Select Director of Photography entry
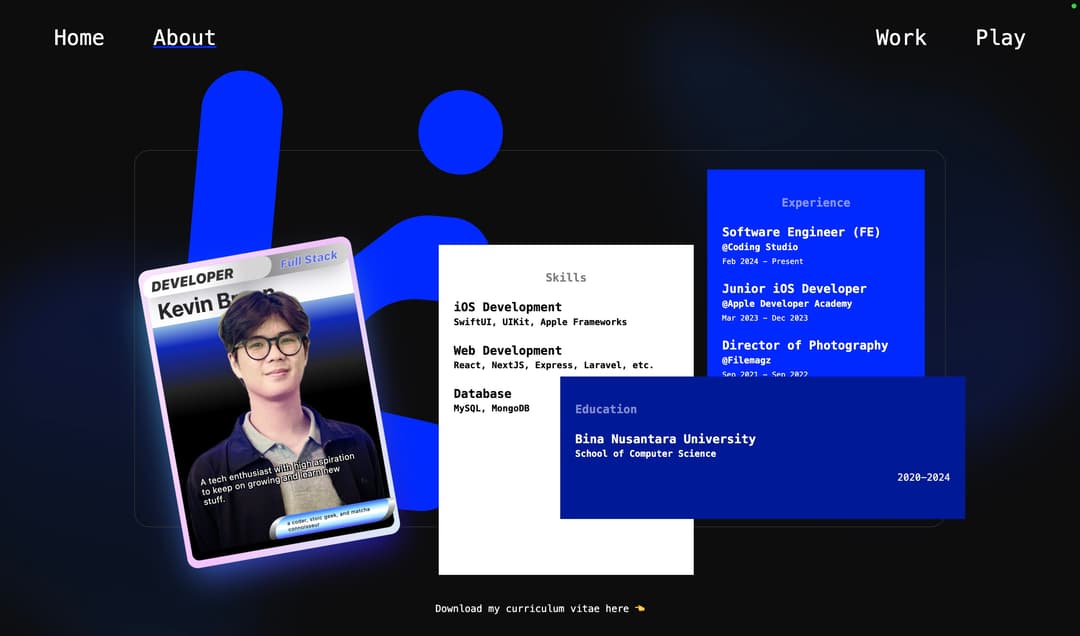 pos(804,345)
